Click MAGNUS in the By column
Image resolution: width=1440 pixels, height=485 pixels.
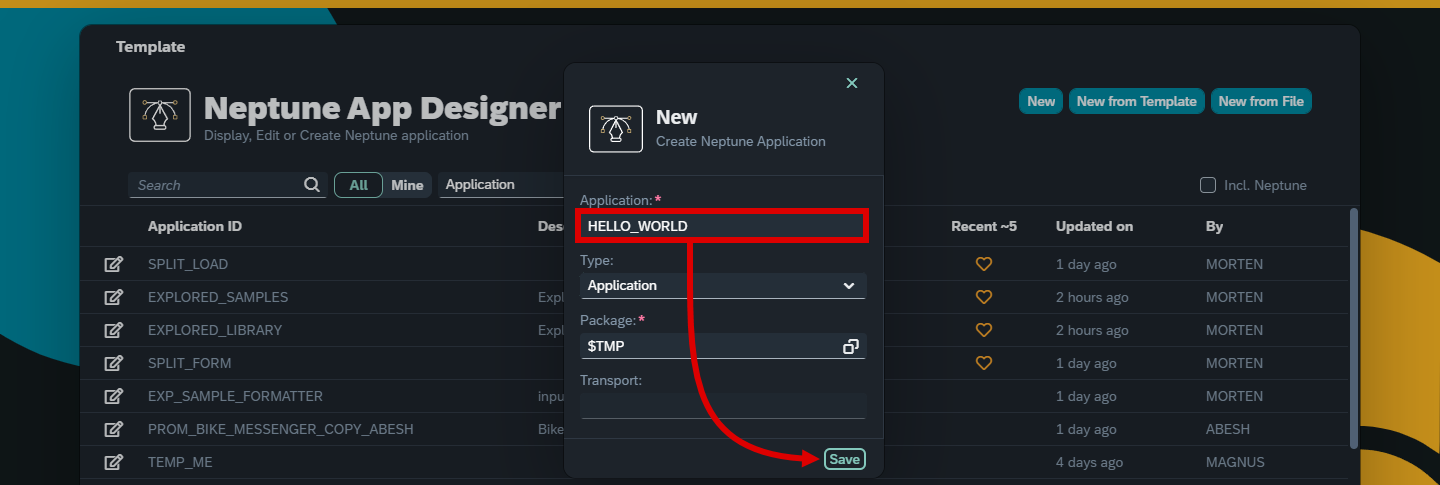(x=1235, y=462)
